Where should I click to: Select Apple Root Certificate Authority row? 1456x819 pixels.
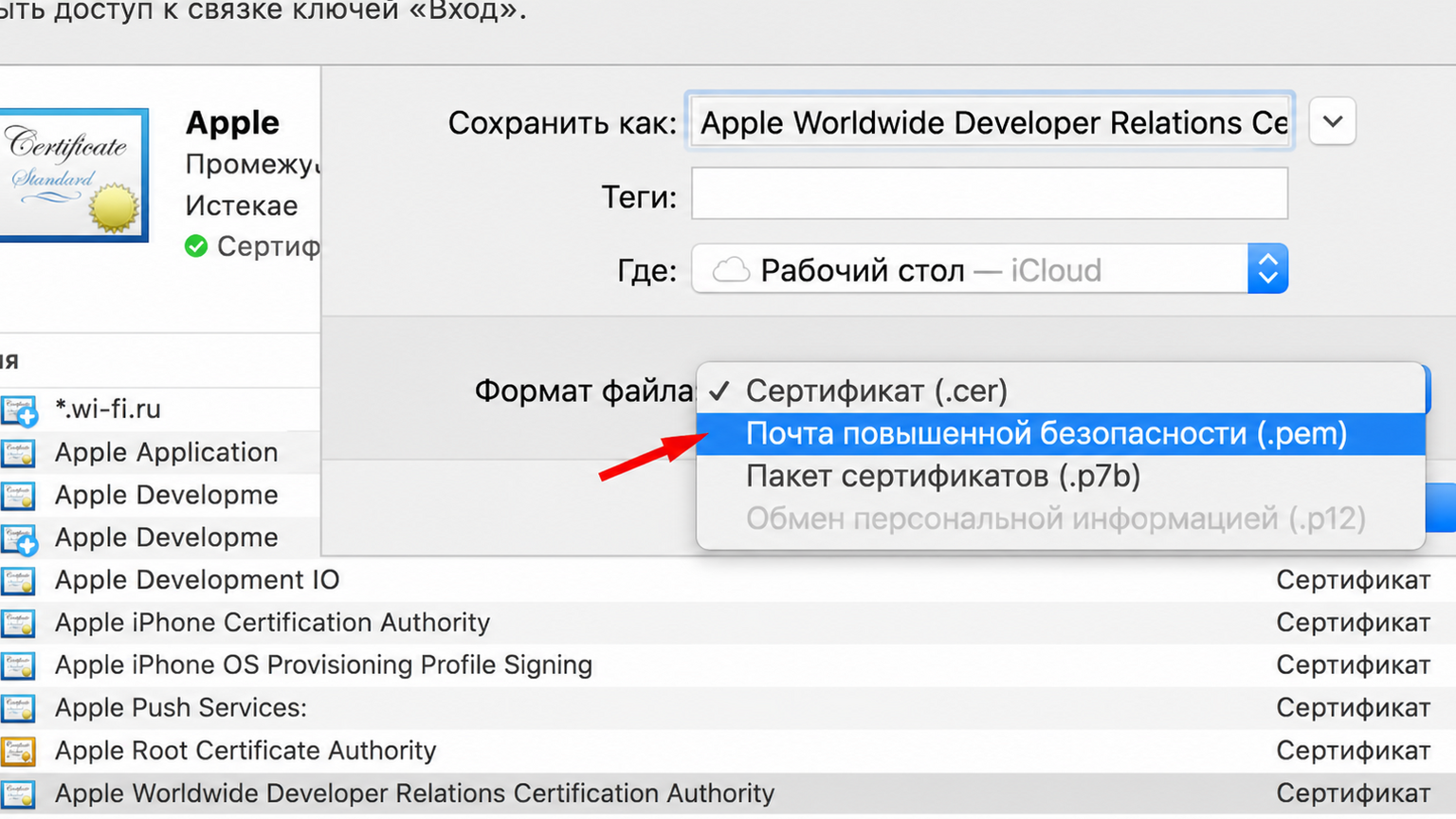pos(728,751)
